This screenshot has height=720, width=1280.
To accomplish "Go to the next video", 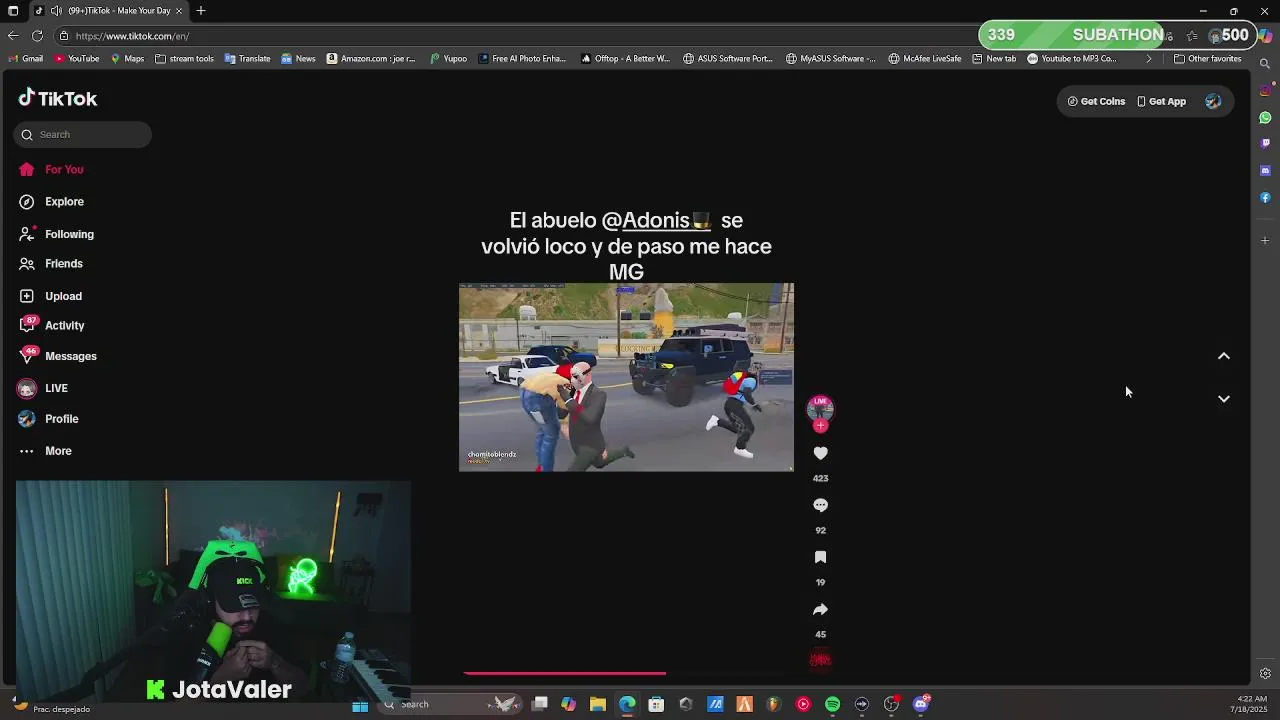I will pos(1223,398).
